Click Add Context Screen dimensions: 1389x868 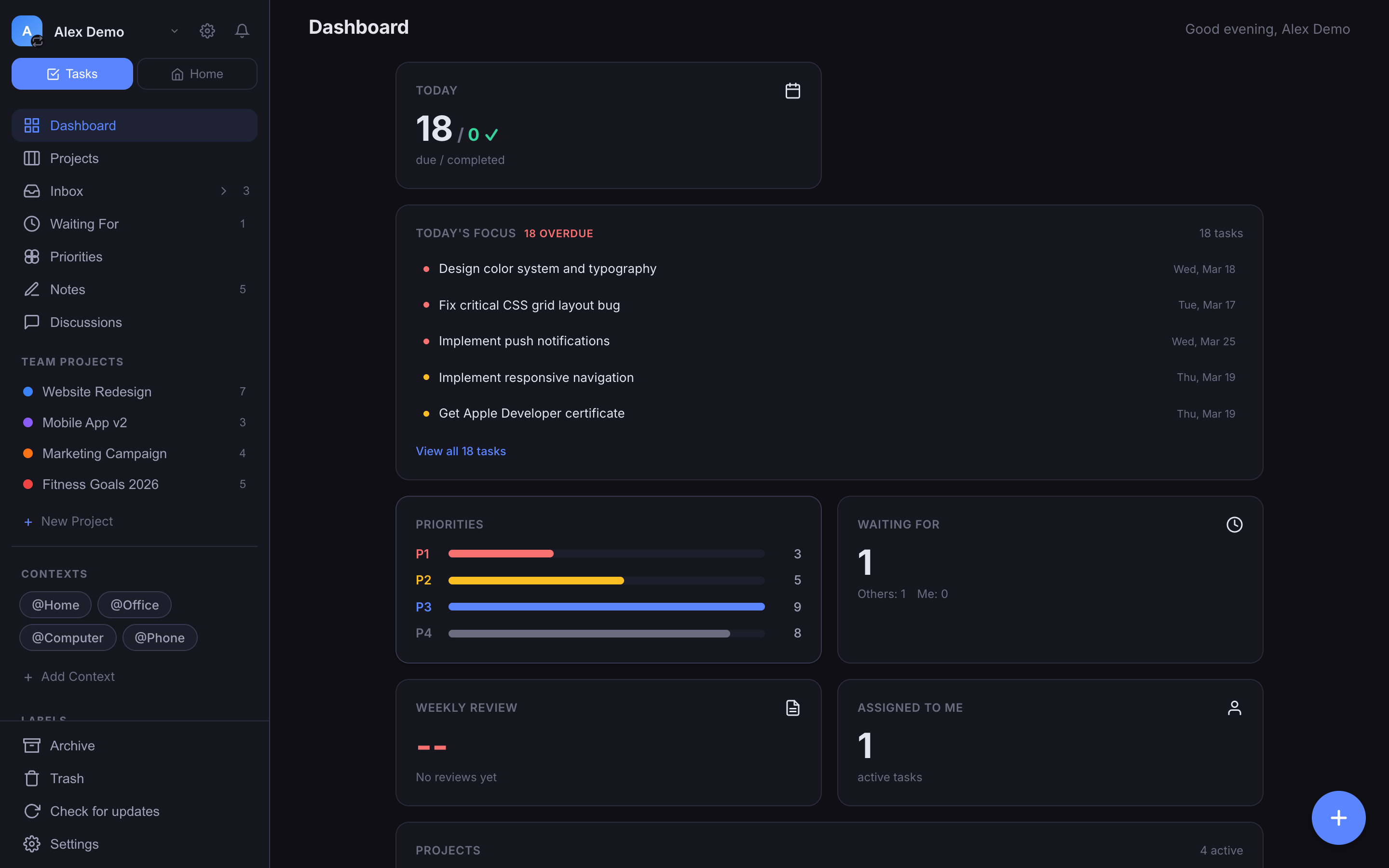[69, 677]
